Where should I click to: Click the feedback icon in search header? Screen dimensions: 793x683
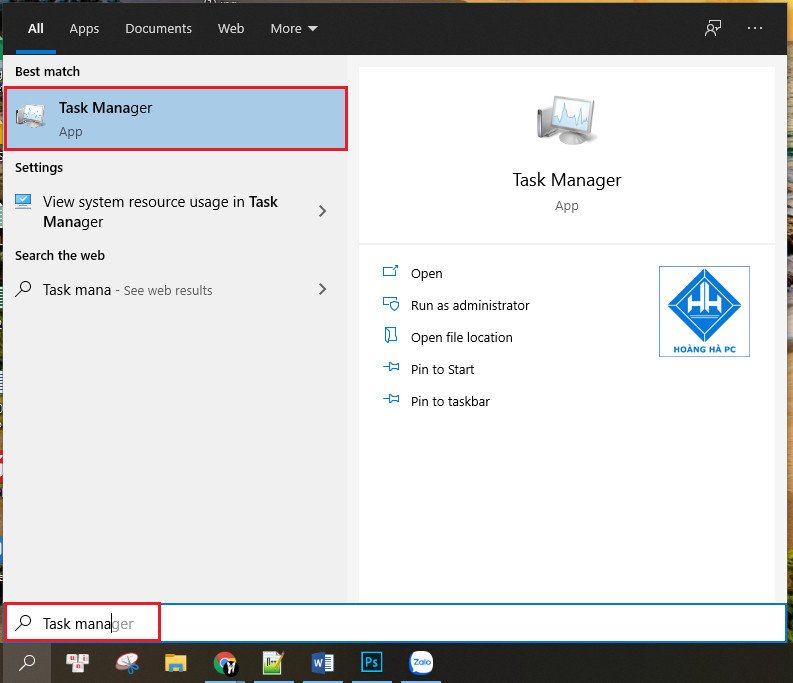click(712, 28)
